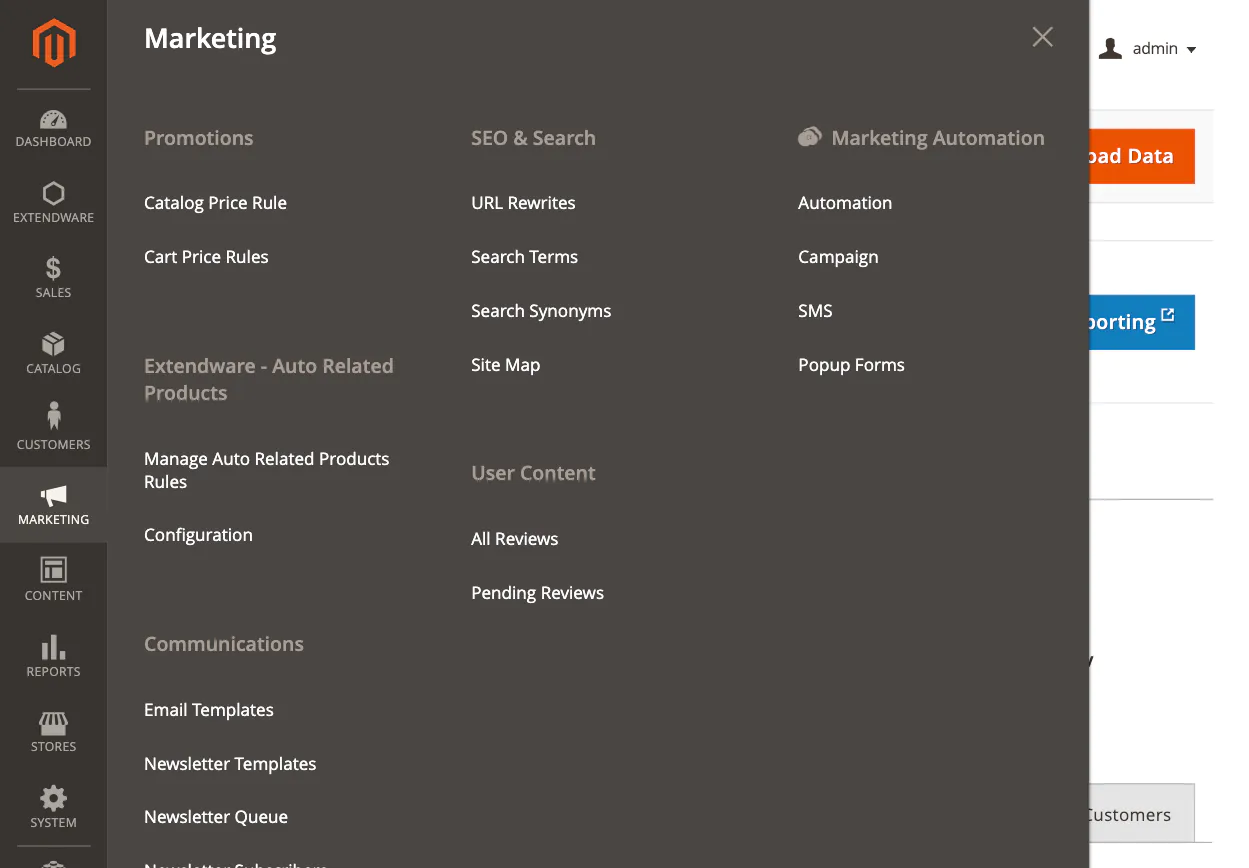Open the Content layout icon
The width and height of the screenshot is (1249, 868).
click(53, 570)
